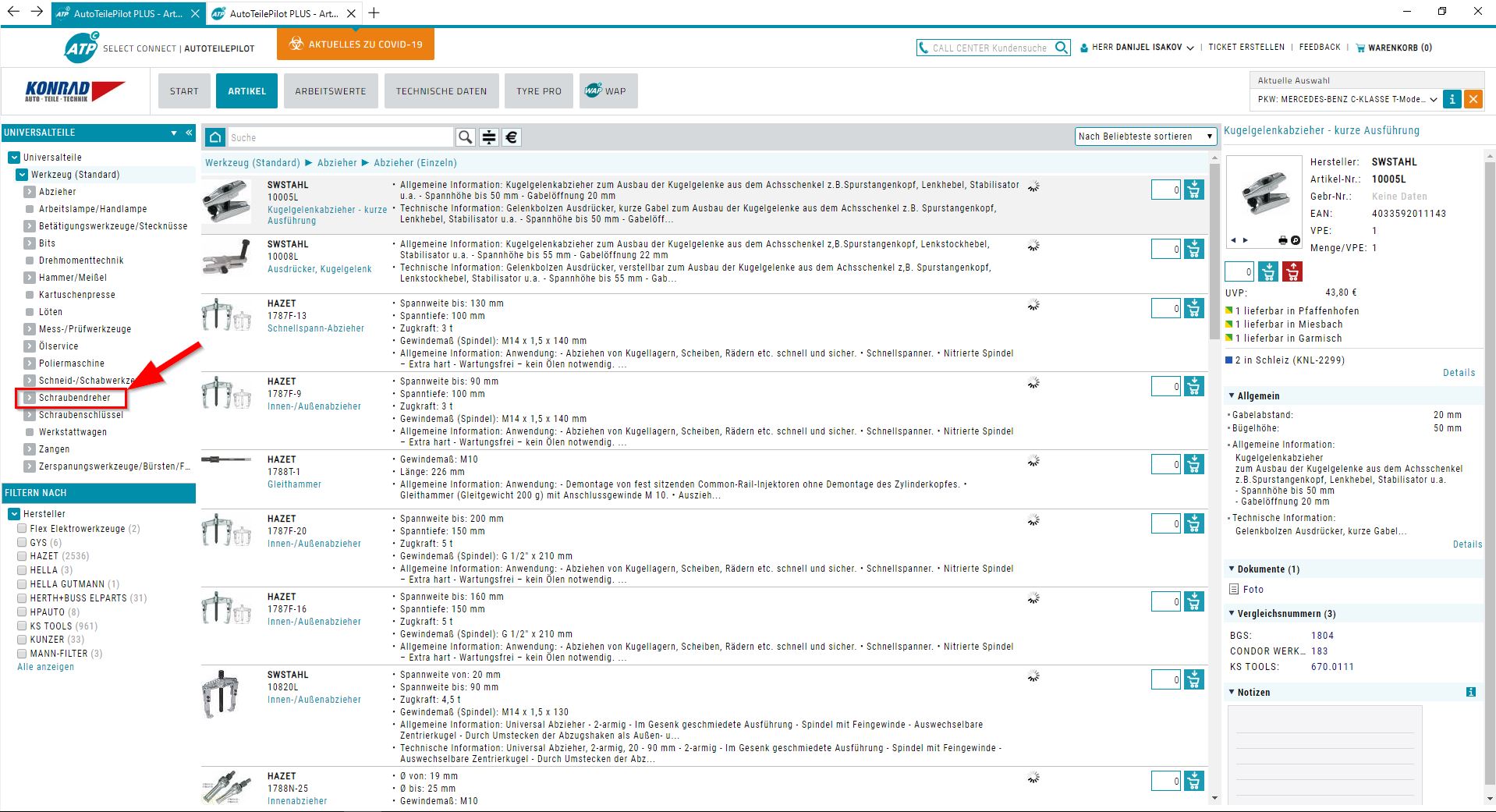
Task: Open the TYRE PRO tab
Action: point(539,91)
